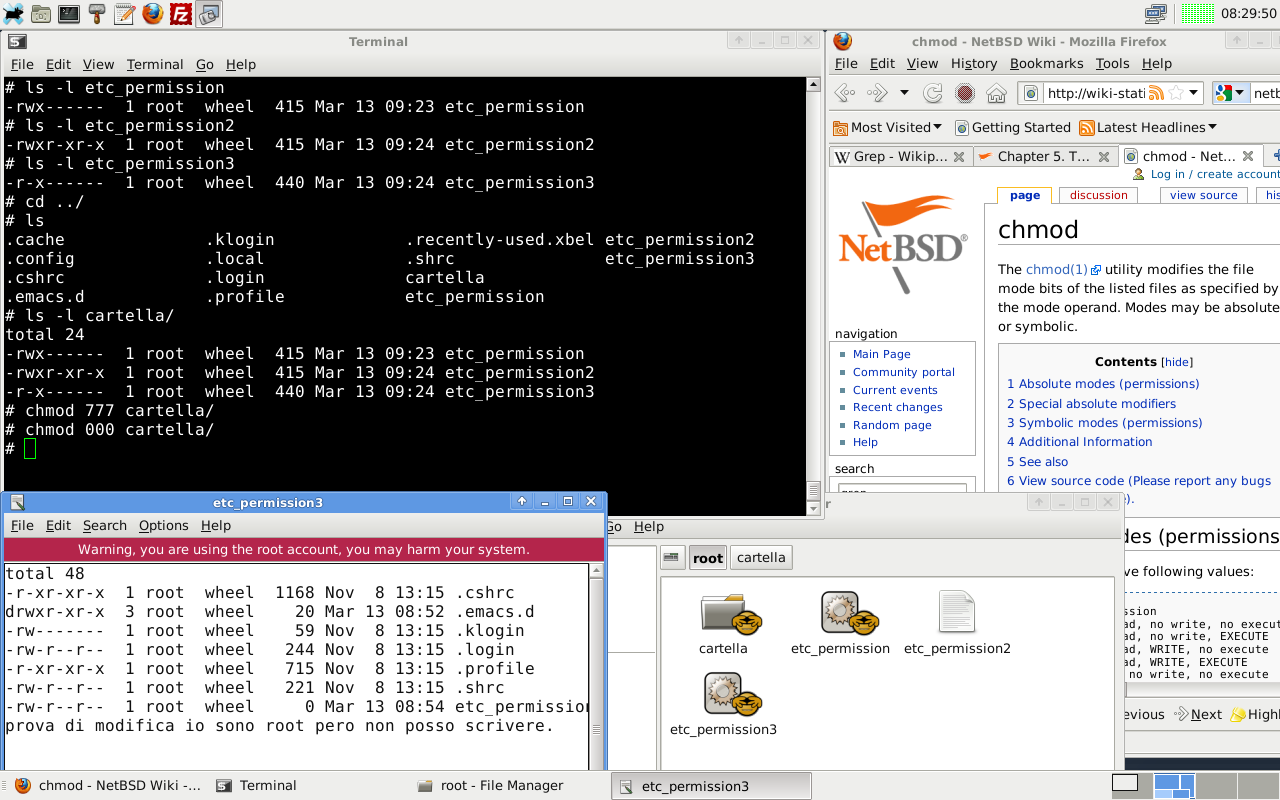Click the Firefox back arrow
Screen dimensions: 1280x800
point(845,93)
